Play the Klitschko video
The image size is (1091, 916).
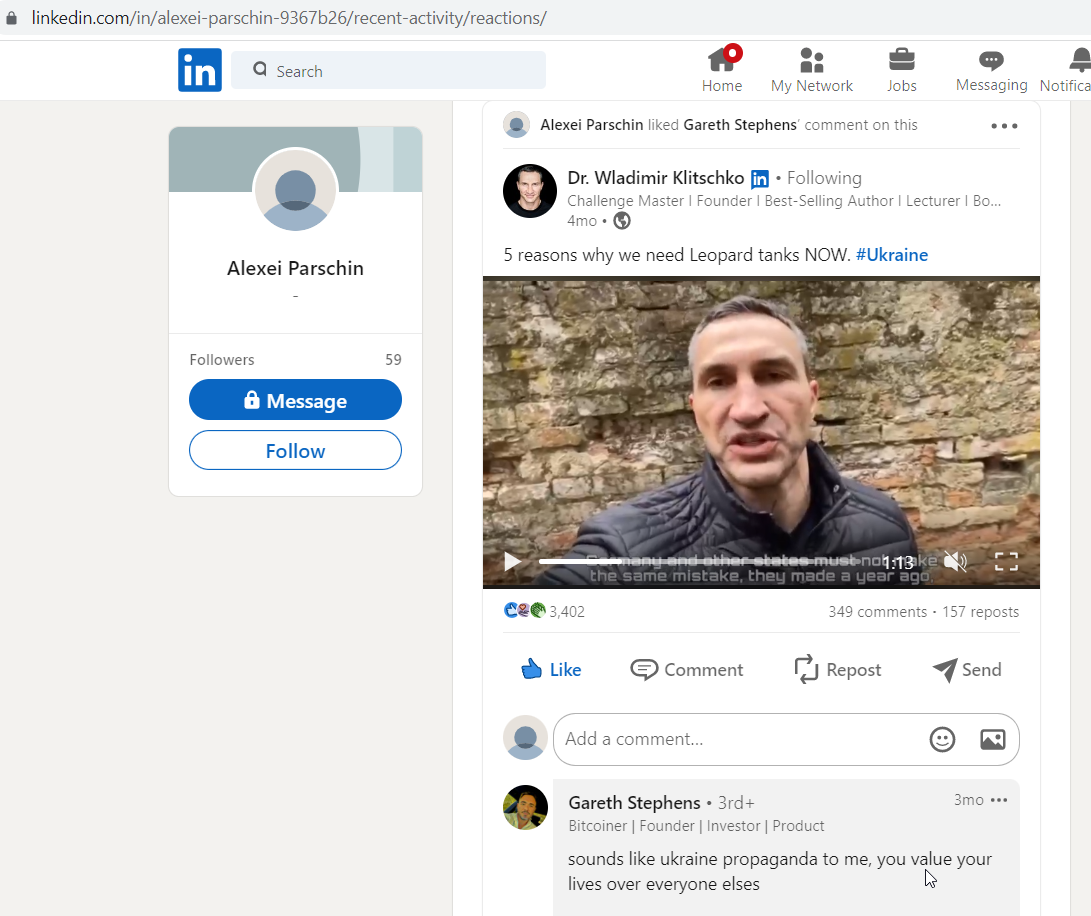coord(512,561)
